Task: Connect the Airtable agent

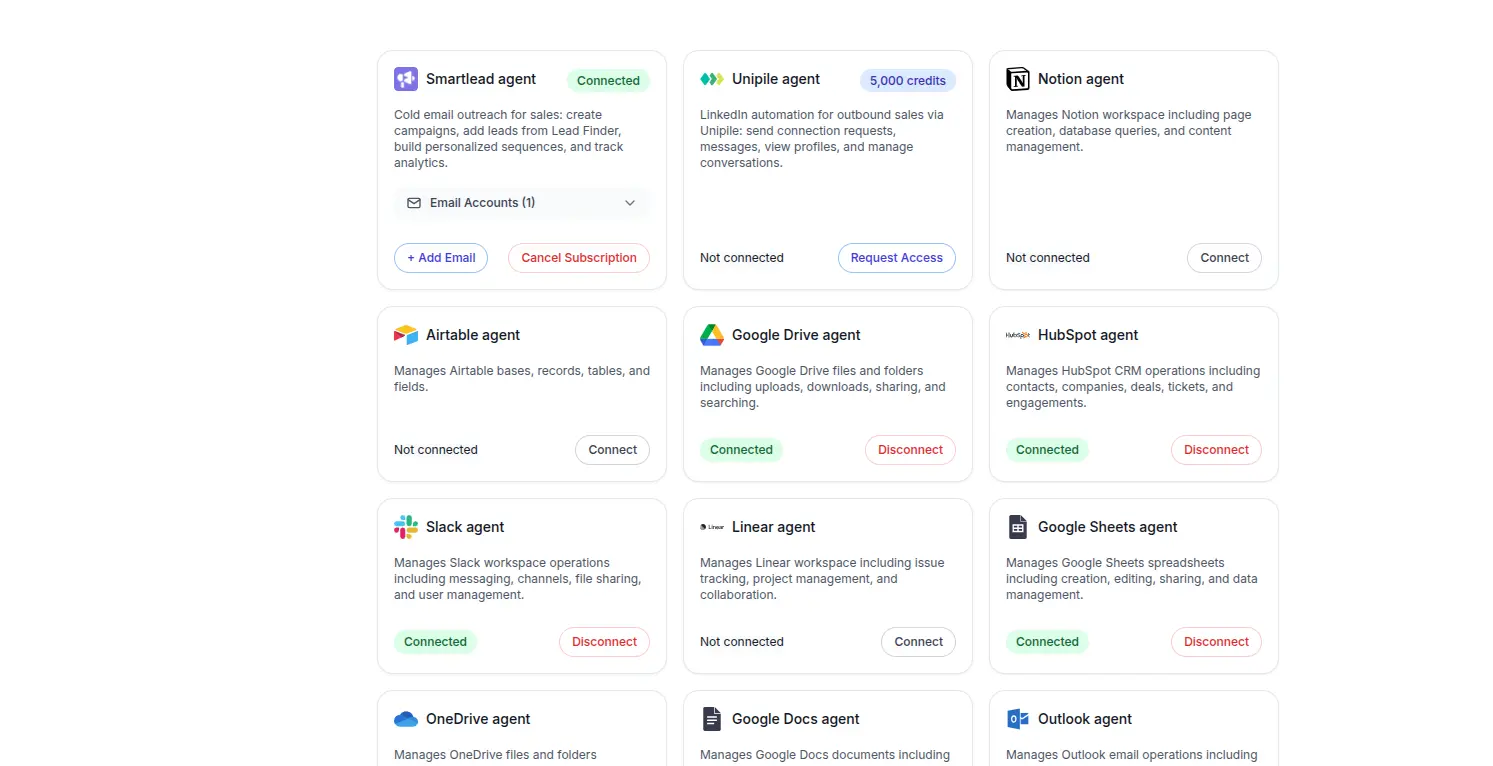Action: [612, 450]
